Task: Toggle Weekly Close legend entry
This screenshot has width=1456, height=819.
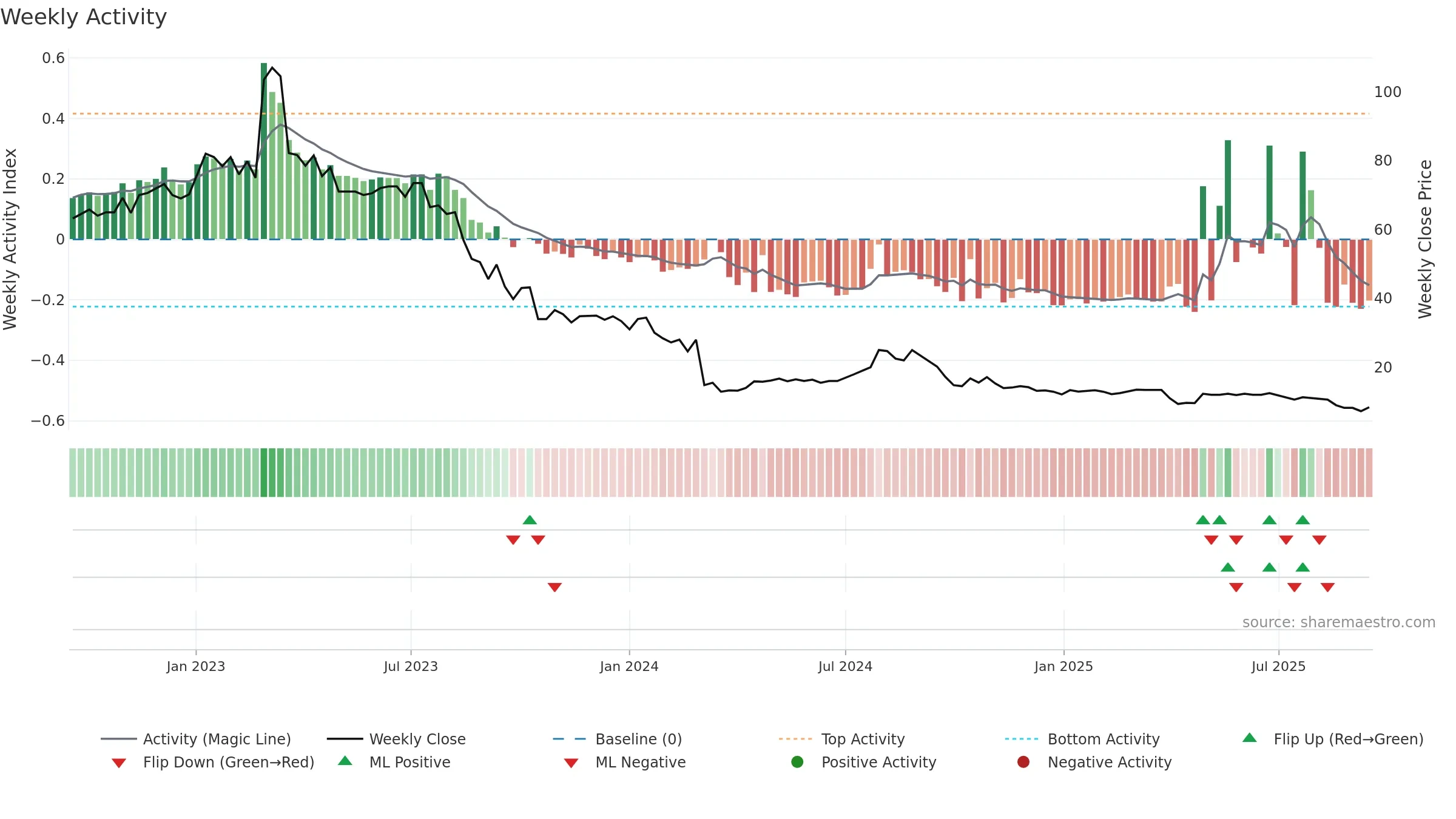Action: pyautogui.click(x=396, y=739)
